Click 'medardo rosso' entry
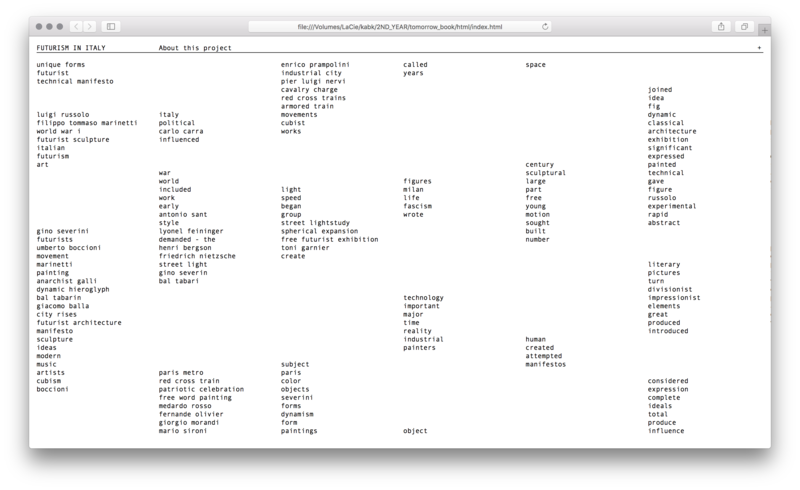 (x=185, y=406)
